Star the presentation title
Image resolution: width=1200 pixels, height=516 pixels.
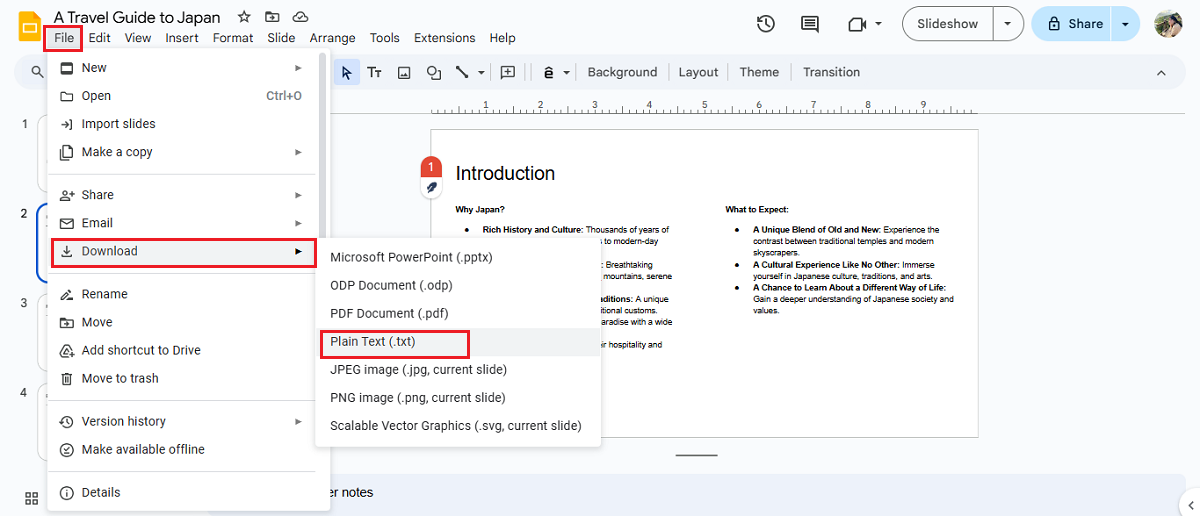click(x=244, y=17)
